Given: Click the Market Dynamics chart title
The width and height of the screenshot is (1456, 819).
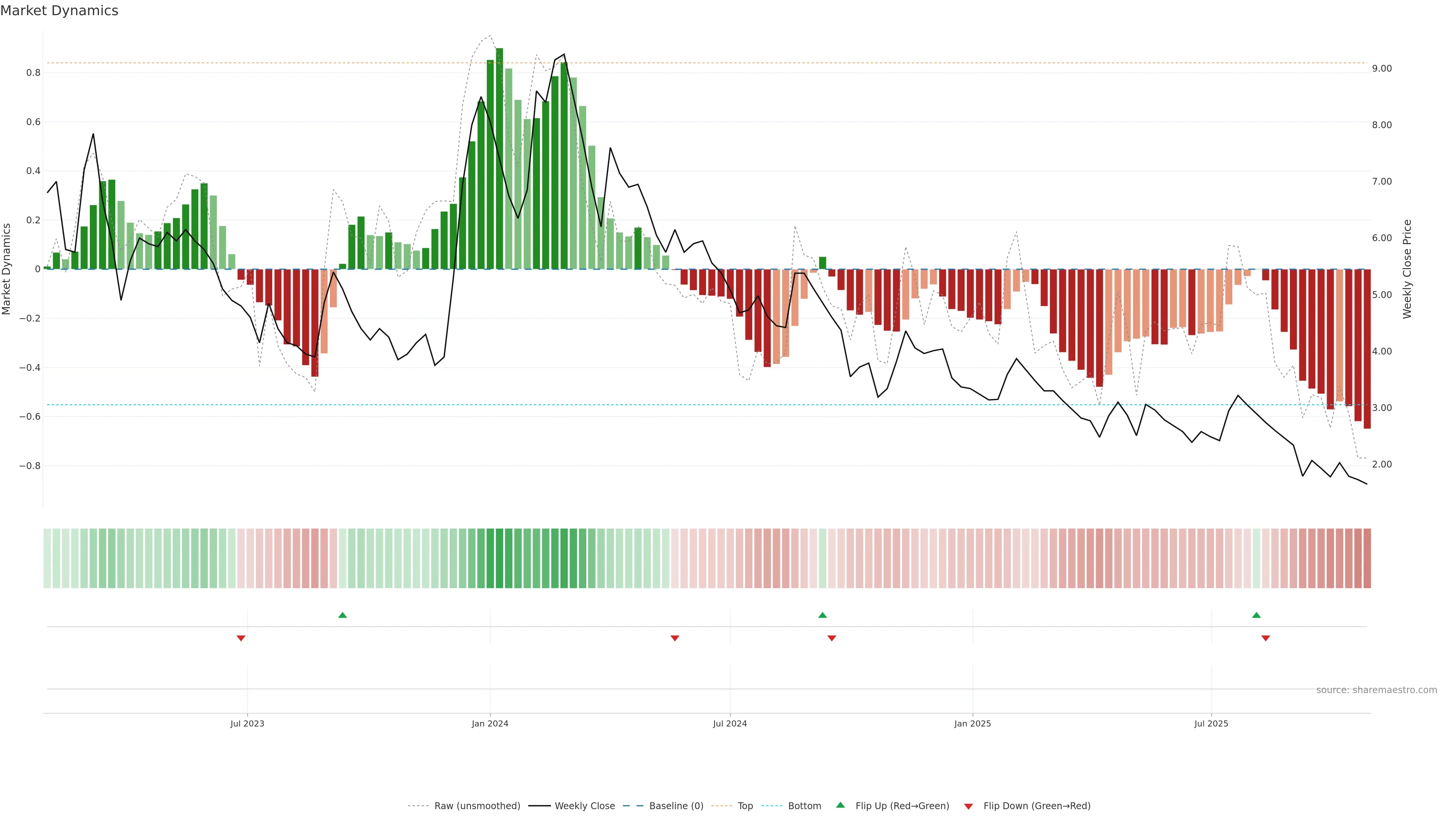Looking at the screenshot, I should tap(60, 11).
